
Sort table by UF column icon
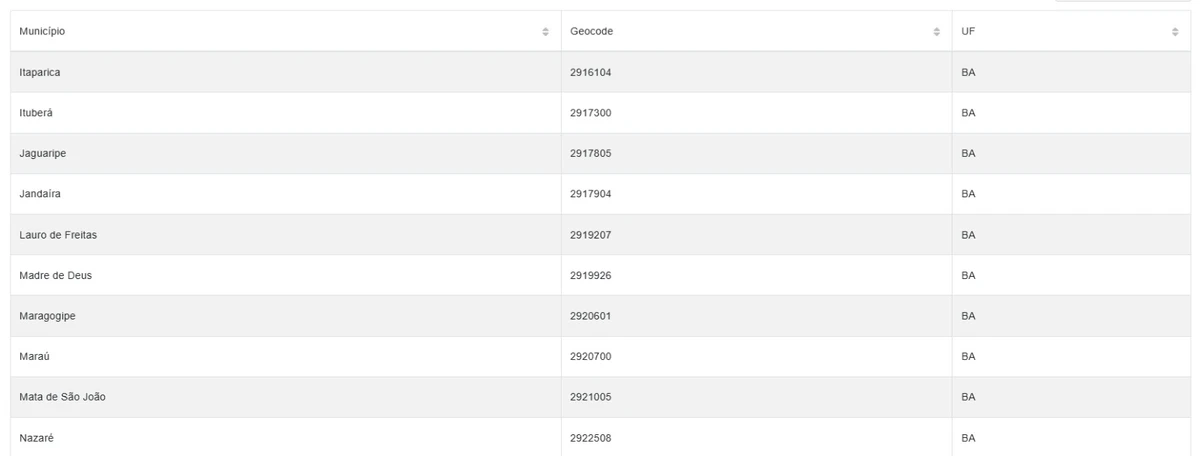pos(1175,32)
